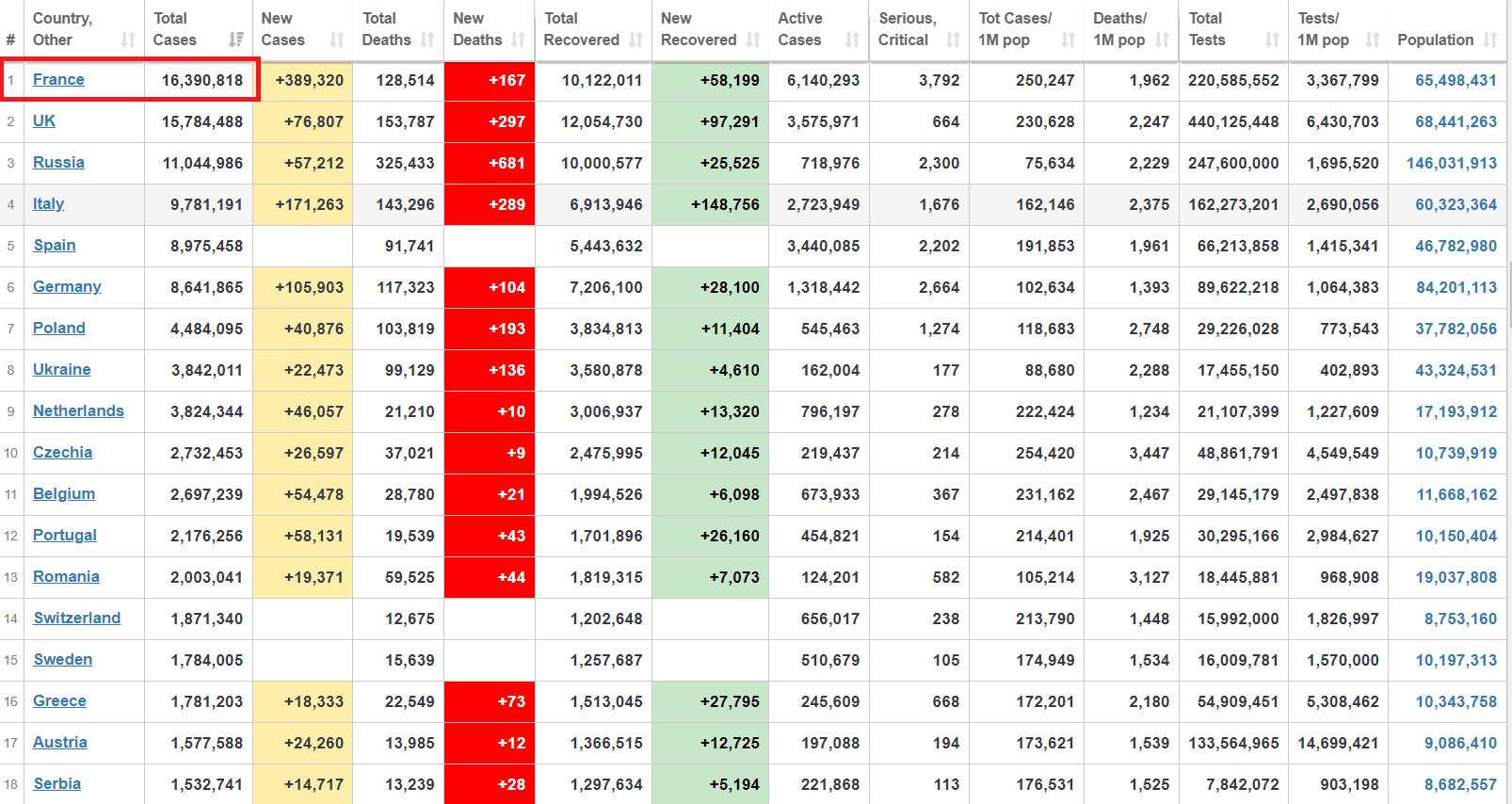Open Switzerland population link 8,753,160
1512x804 pixels.
click(x=1460, y=619)
